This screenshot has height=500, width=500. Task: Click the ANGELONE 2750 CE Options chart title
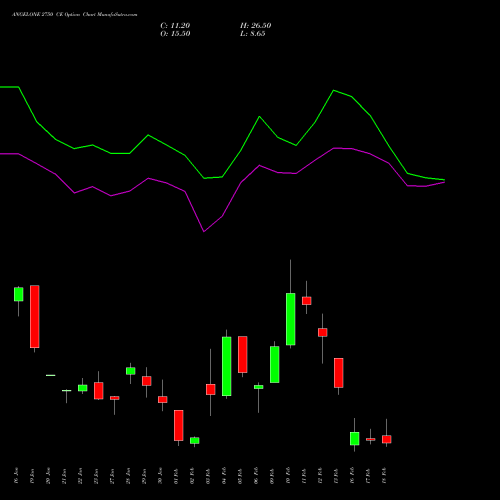coord(74,15)
